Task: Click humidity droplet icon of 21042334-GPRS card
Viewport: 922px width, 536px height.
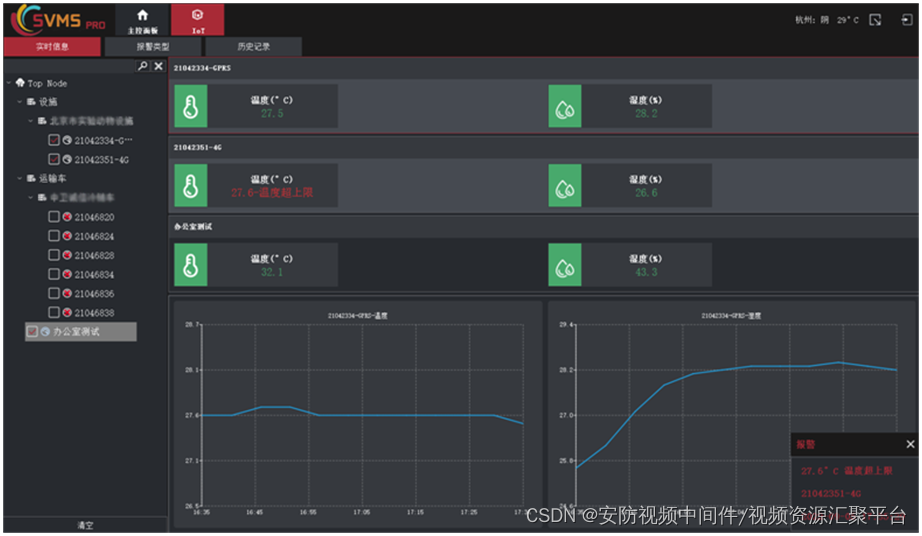Action: [x=564, y=106]
